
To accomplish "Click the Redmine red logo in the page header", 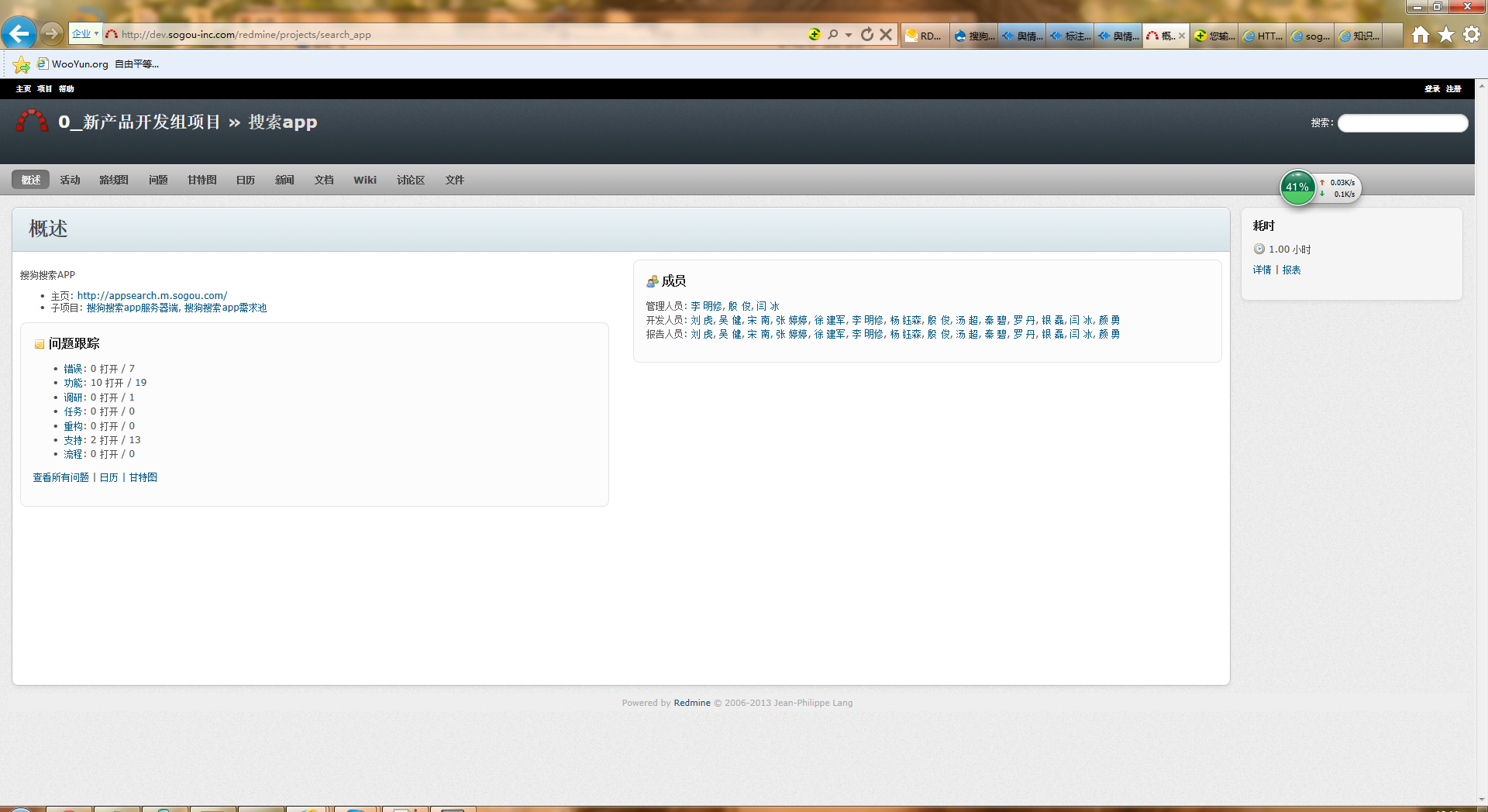I will pyautogui.click(x=33, y=121).
